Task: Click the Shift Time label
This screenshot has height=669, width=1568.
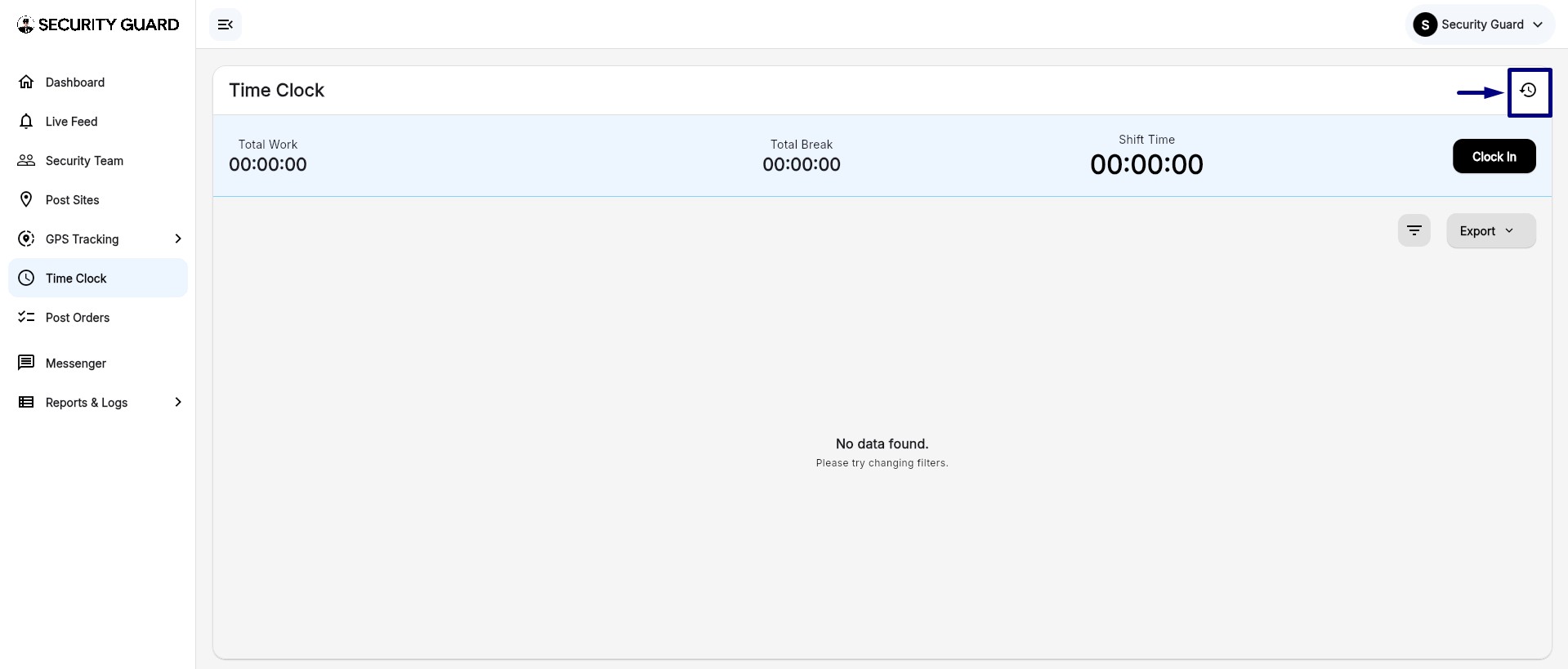Action: 1146,140
